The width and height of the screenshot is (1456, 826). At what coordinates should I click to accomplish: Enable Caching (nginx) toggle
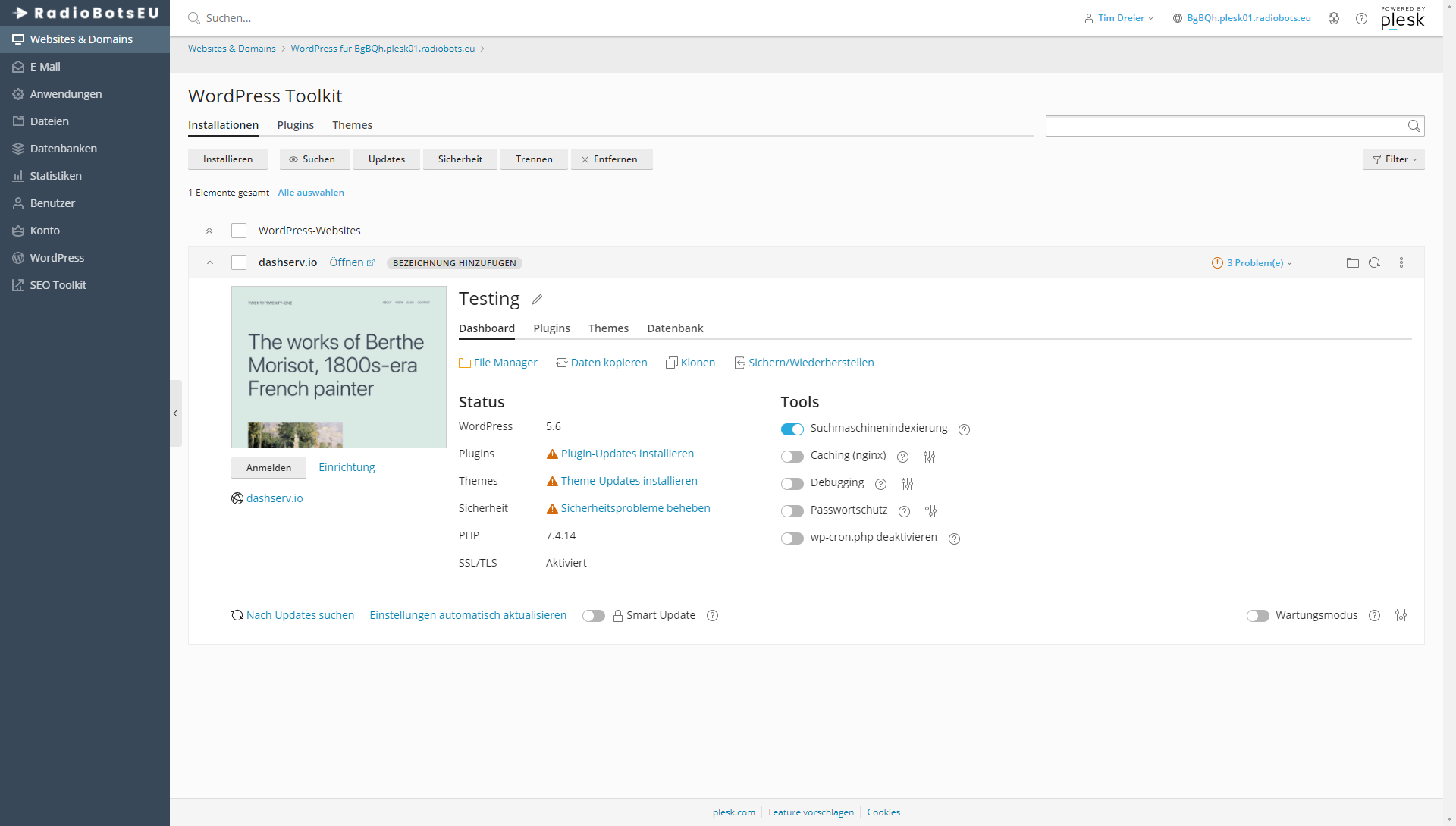pos(792,457)
